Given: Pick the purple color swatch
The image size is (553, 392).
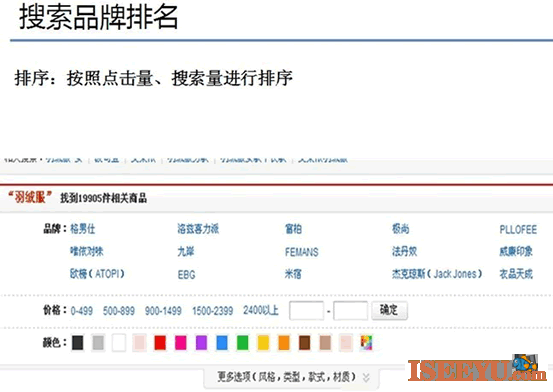Looking at the screenshot, I should 201,343.
